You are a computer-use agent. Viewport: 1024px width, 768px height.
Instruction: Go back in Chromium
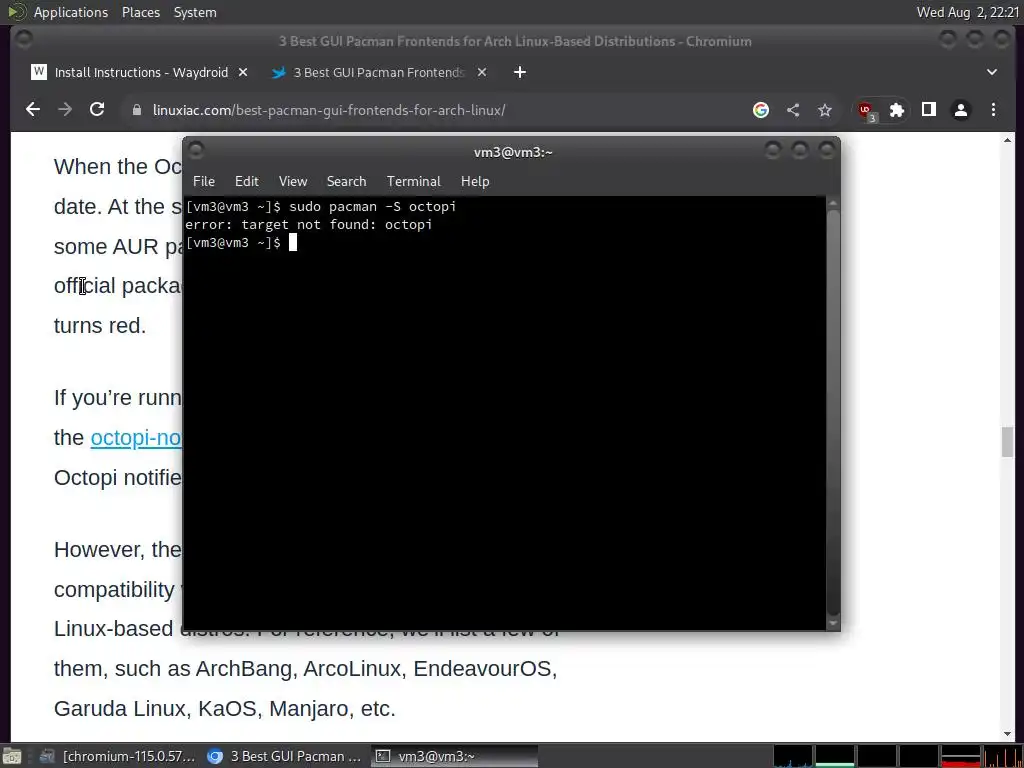tap(33, 110)
